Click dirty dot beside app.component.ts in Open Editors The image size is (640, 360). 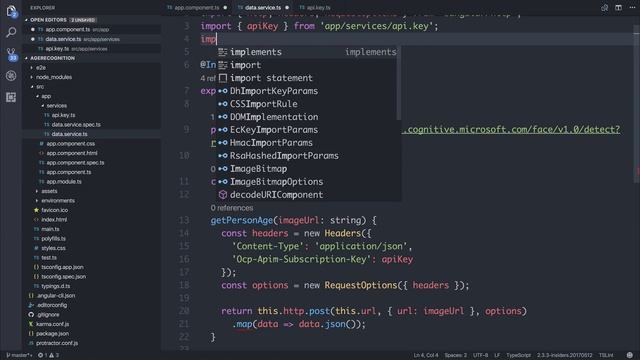[x=33, y=29]
